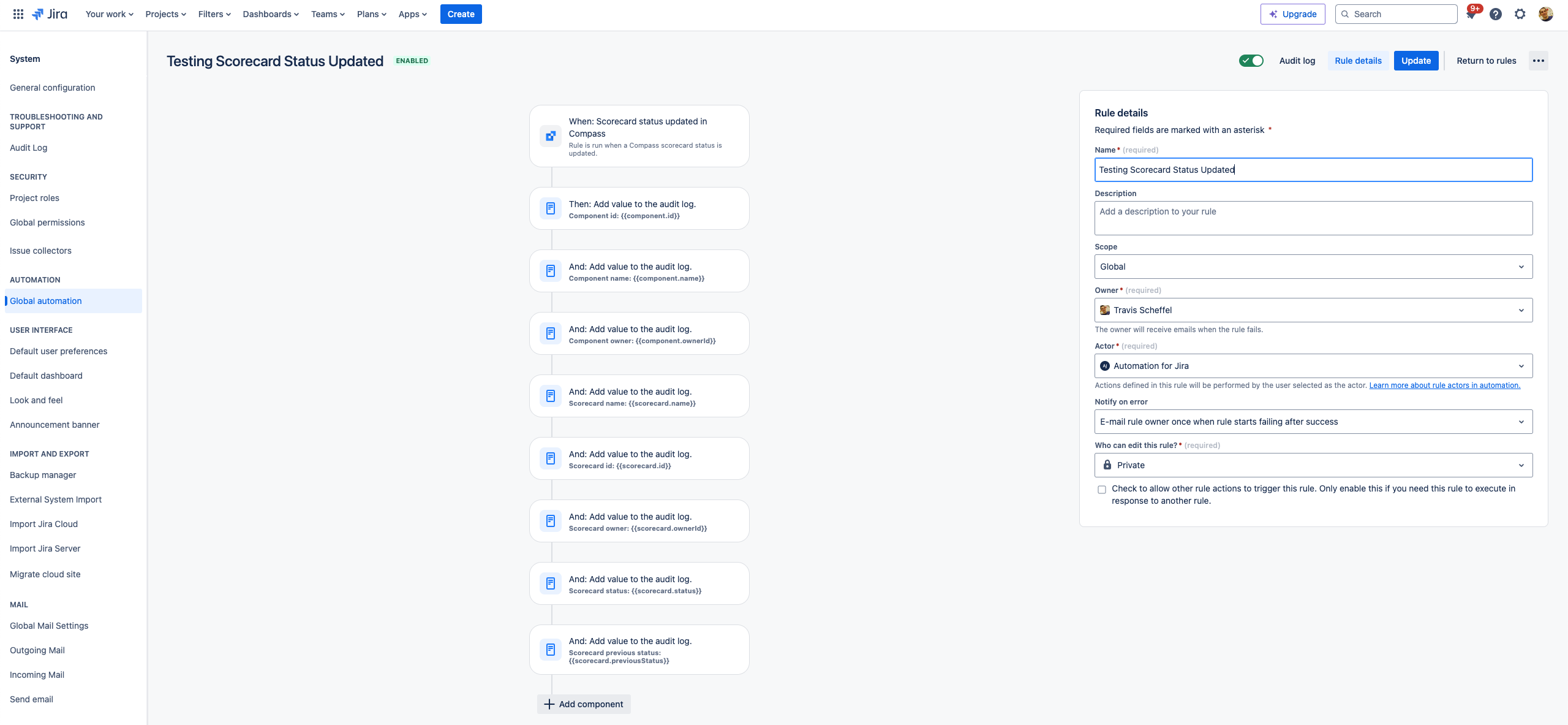Open the Actor dropdown
Viewport: 1568px width, 725px height.
tap(1313, 366)
